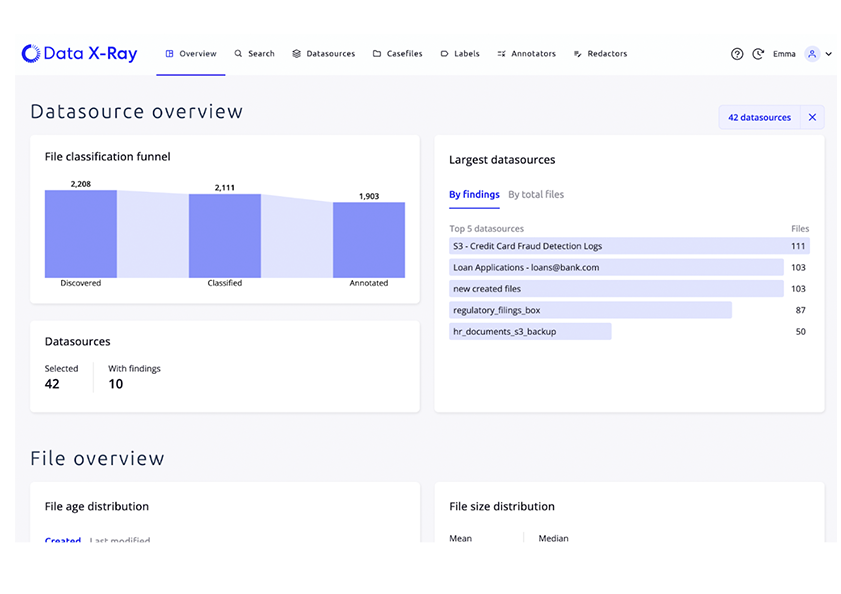Viewport: 841px width, 594px height.
Task: Go to Annotators in the navigation
Action: click(527, 54)
